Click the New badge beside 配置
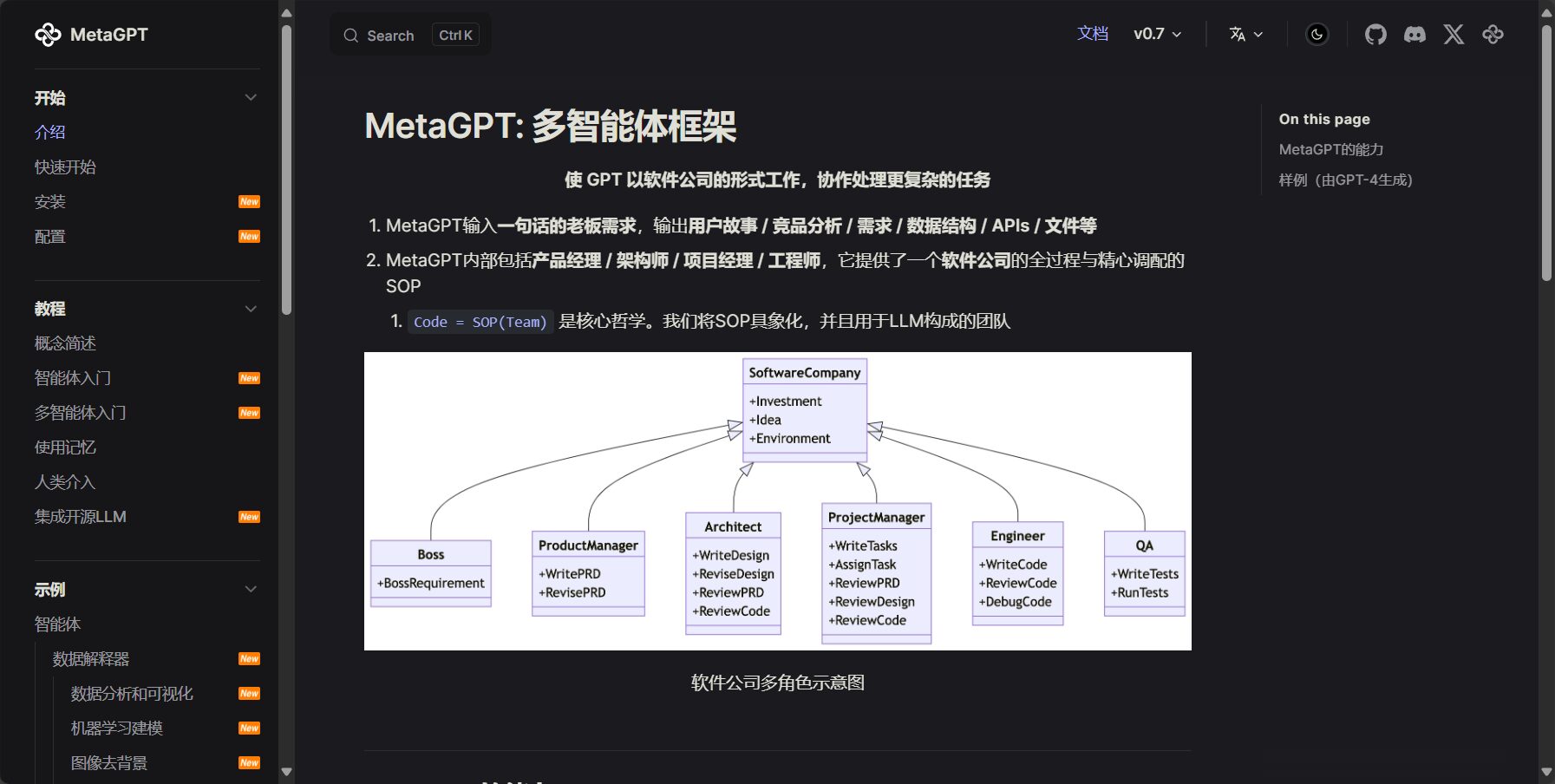This screenshot has width=1555, height=784. 249,237
